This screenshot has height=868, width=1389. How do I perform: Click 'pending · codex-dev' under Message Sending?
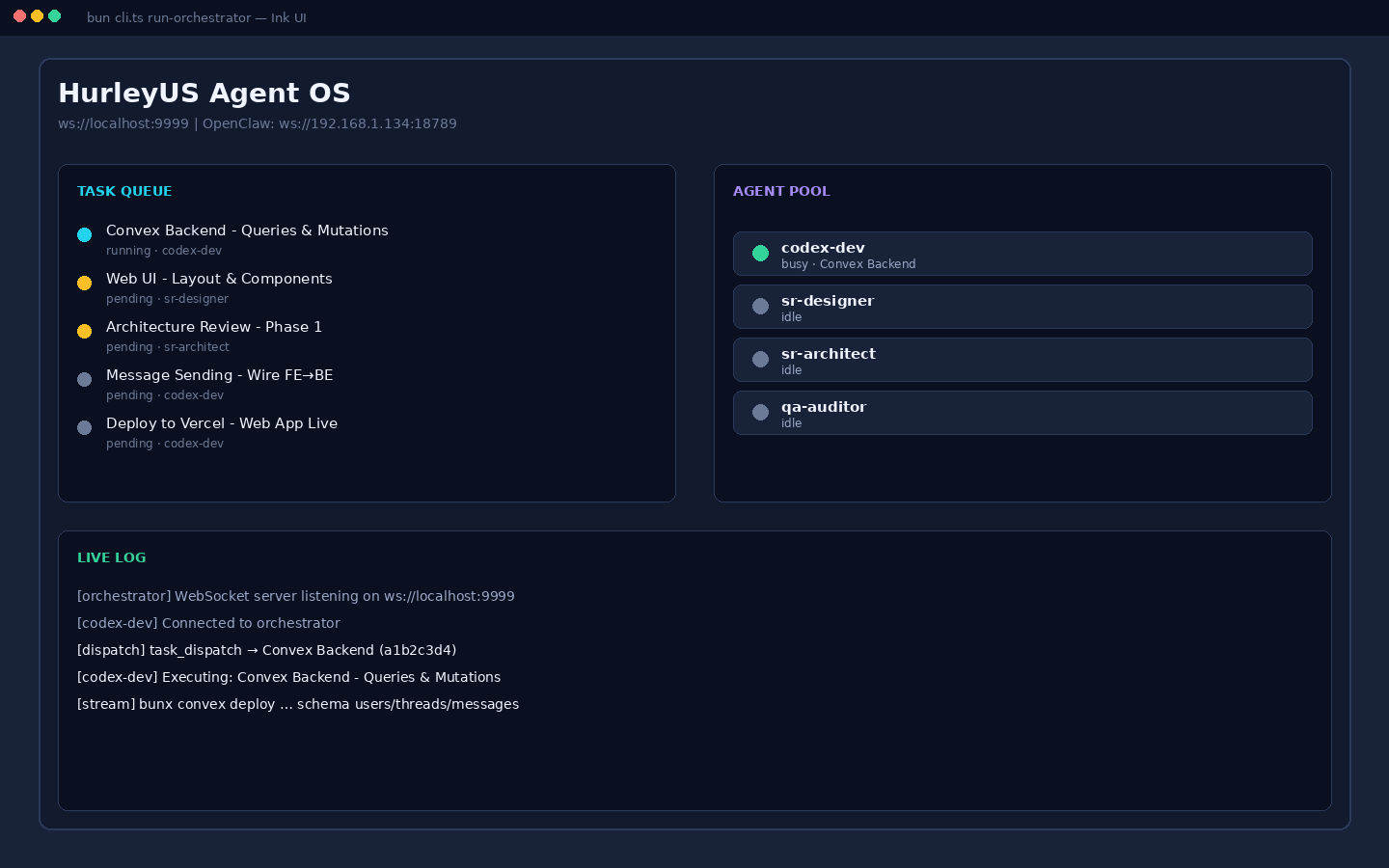tap(165, 395)
